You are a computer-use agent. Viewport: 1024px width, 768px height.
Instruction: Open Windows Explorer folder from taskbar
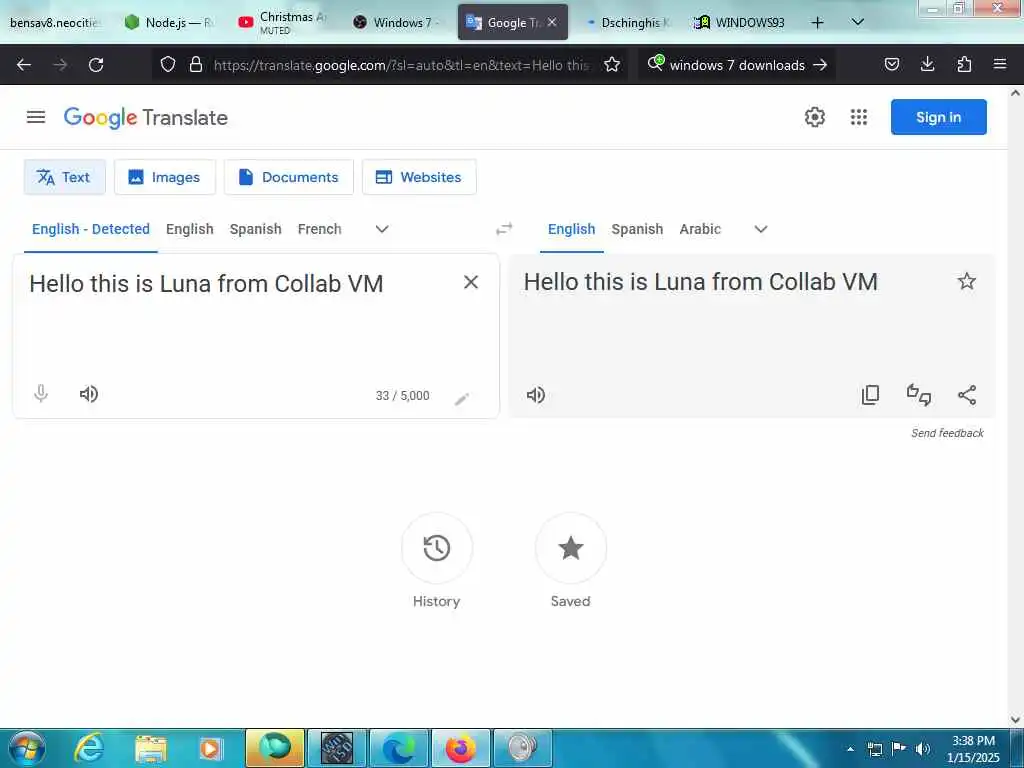tap(151, 748)
